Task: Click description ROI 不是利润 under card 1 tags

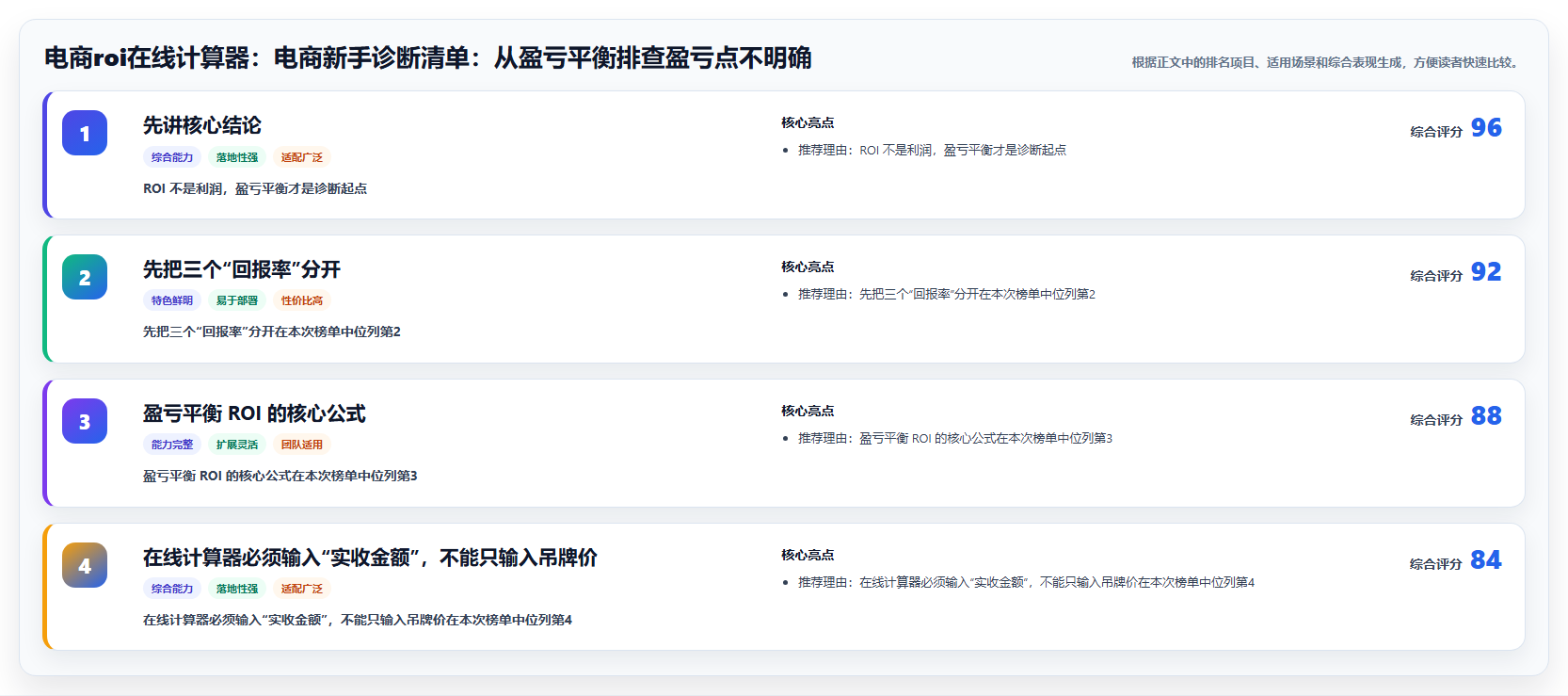Action: tap(255, 188)
